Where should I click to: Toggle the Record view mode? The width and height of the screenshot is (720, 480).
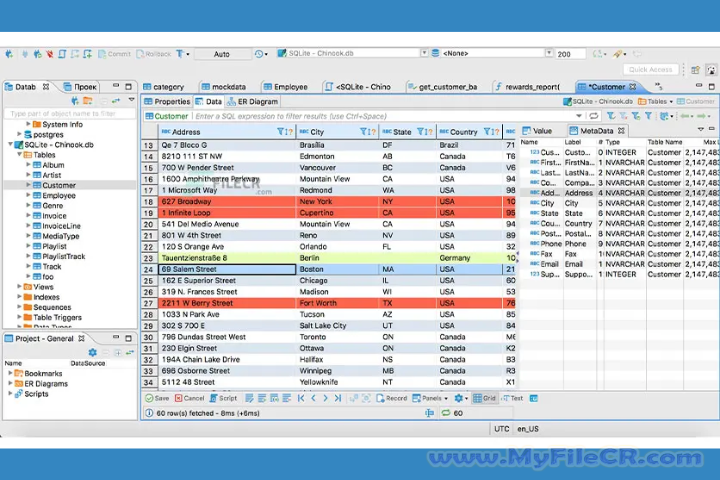click(392, 398)
